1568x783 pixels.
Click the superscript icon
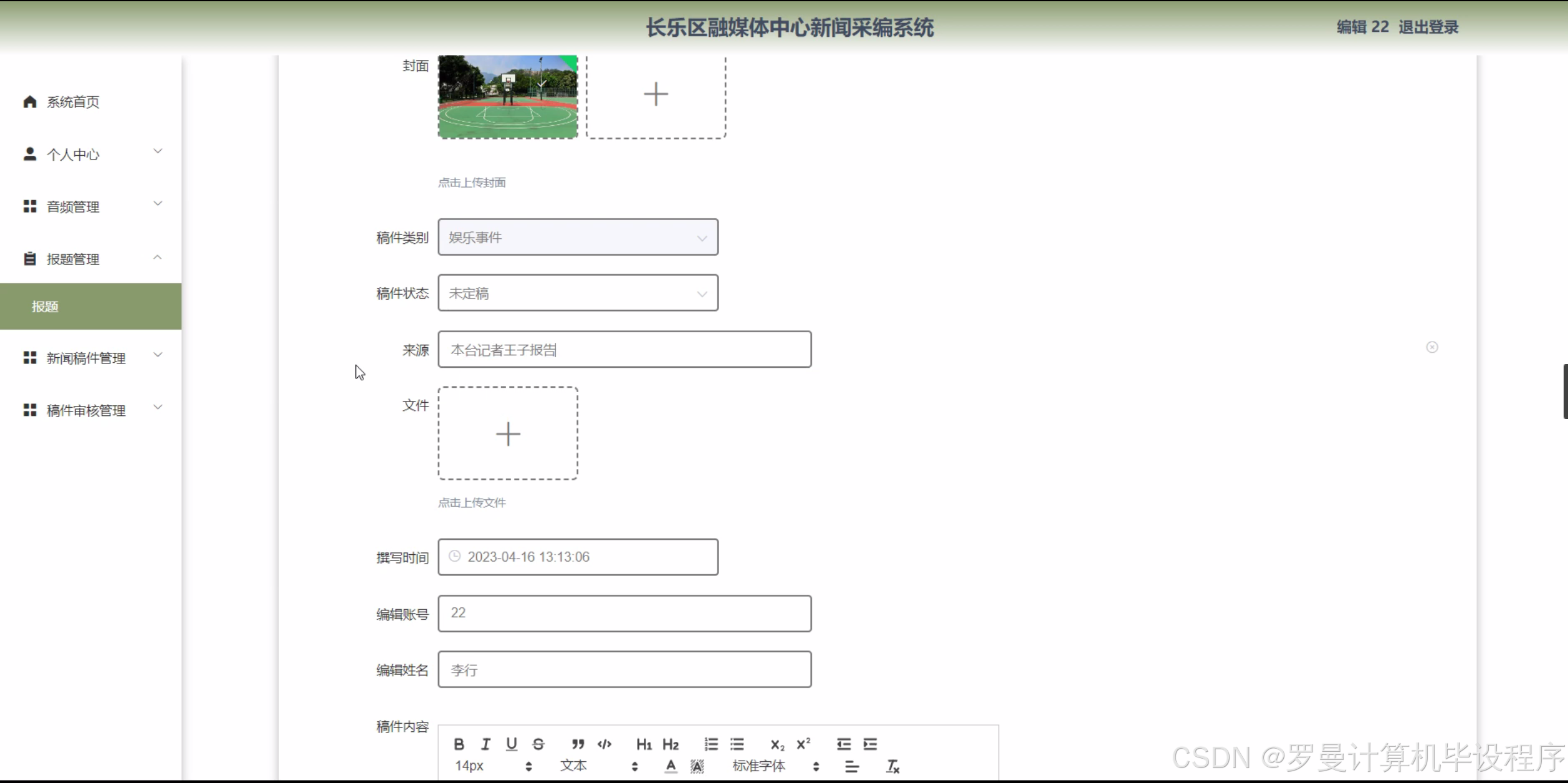[803, 744]
